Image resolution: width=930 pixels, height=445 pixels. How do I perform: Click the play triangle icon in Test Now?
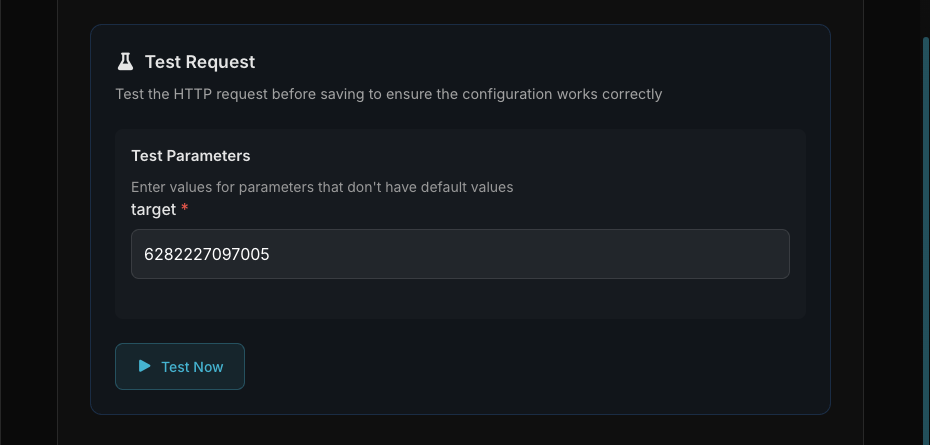coord(145,366)
